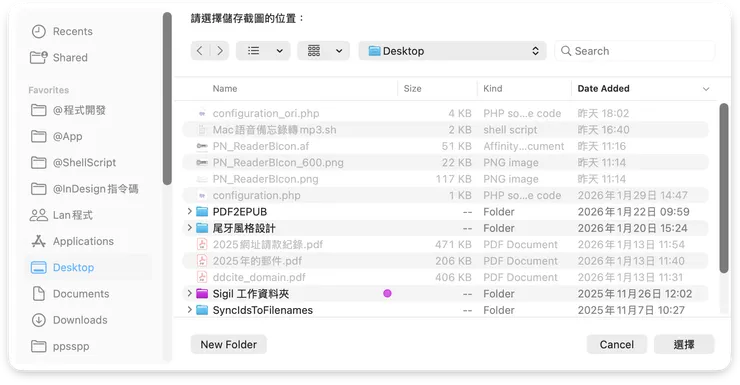This screenshot has width=740, height=385.
Task: Open @ShellScript favorite folder
Action: (84, 163)
